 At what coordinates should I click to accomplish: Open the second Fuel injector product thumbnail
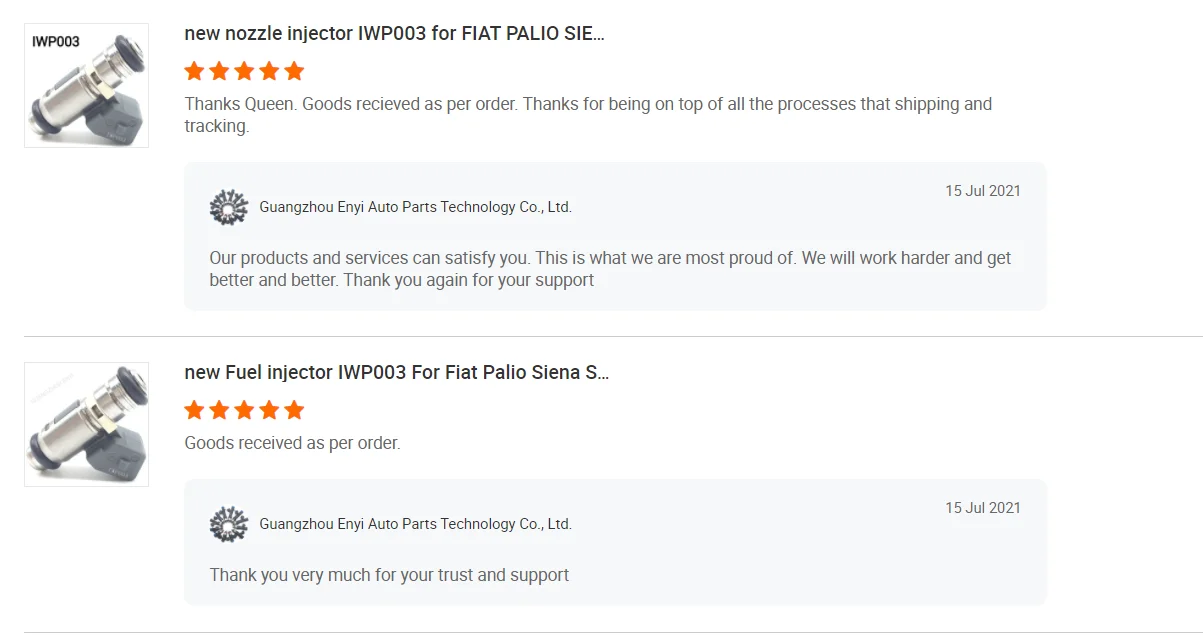(86, 424)
